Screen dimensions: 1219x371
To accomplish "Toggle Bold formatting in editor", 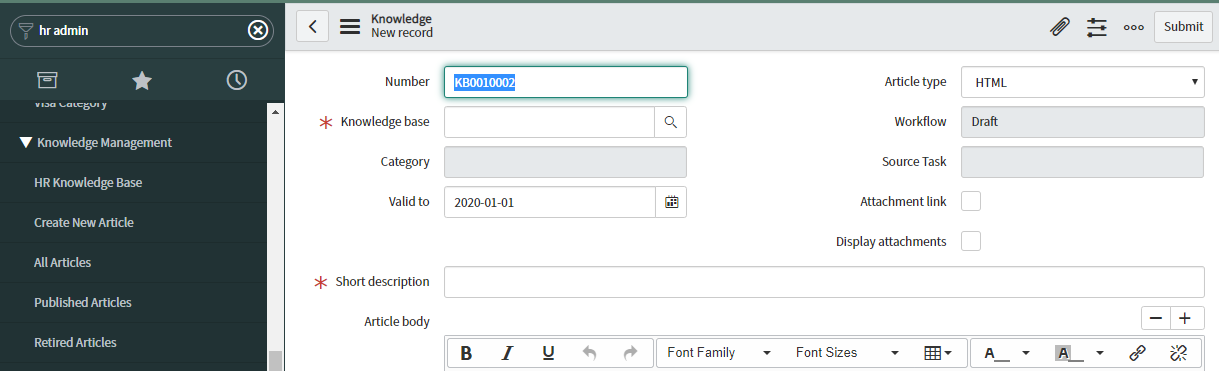I will (x=466, y=353).
